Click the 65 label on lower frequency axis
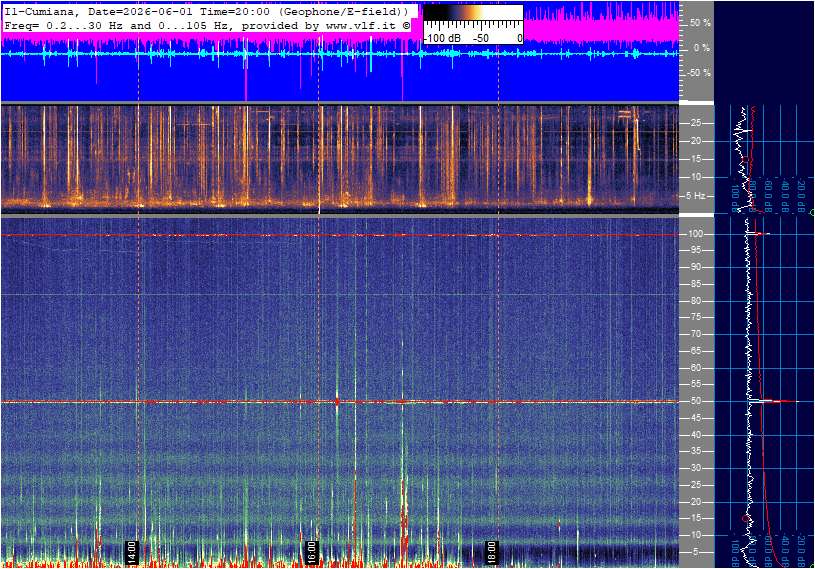This screenshot has width=815, height=569. (695, 351)
